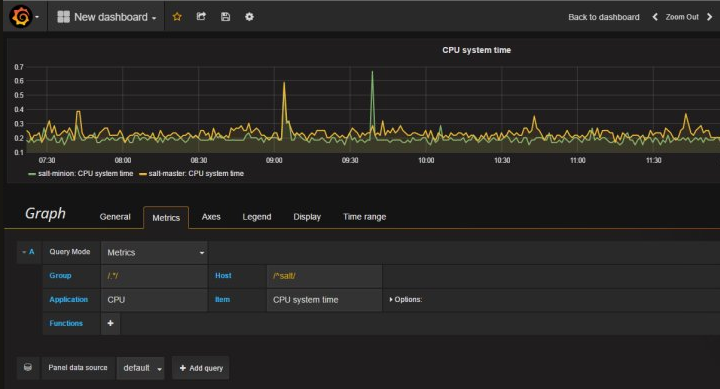Click the Host label

[x=223, y=276]
